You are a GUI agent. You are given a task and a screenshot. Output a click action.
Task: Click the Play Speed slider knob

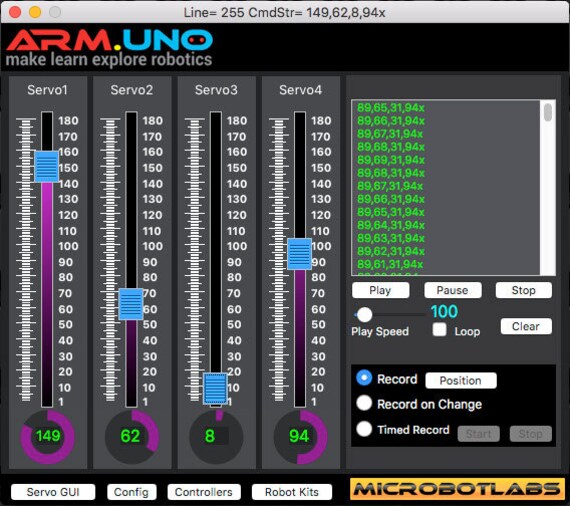[x=364, y=314]
